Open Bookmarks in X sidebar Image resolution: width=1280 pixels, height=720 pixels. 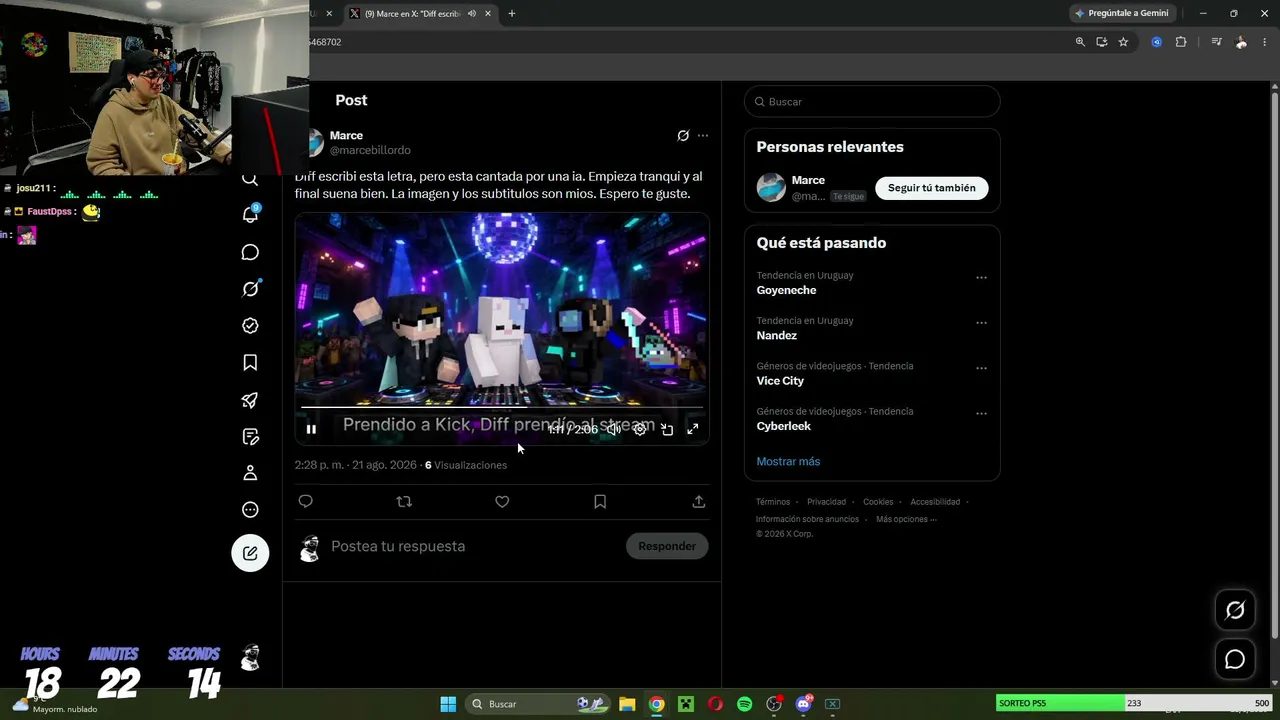pyautogui.click(x=250, y=363)
